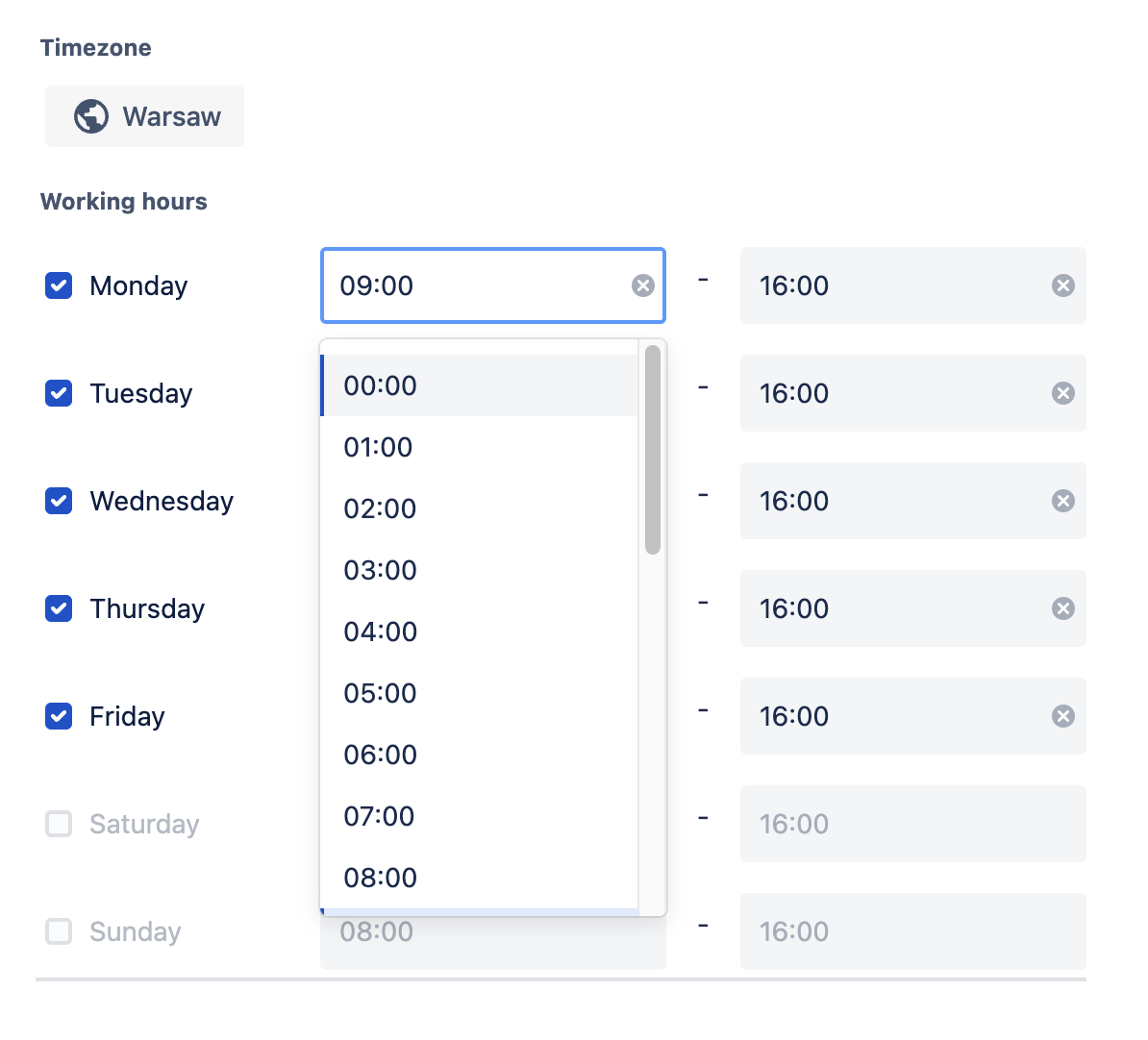Image resolution: width=1148 pixels, height=1040 pixels.
Task: Click the time list scrollbar thumb
Action: pyautogui.click(x=653, y=450)
